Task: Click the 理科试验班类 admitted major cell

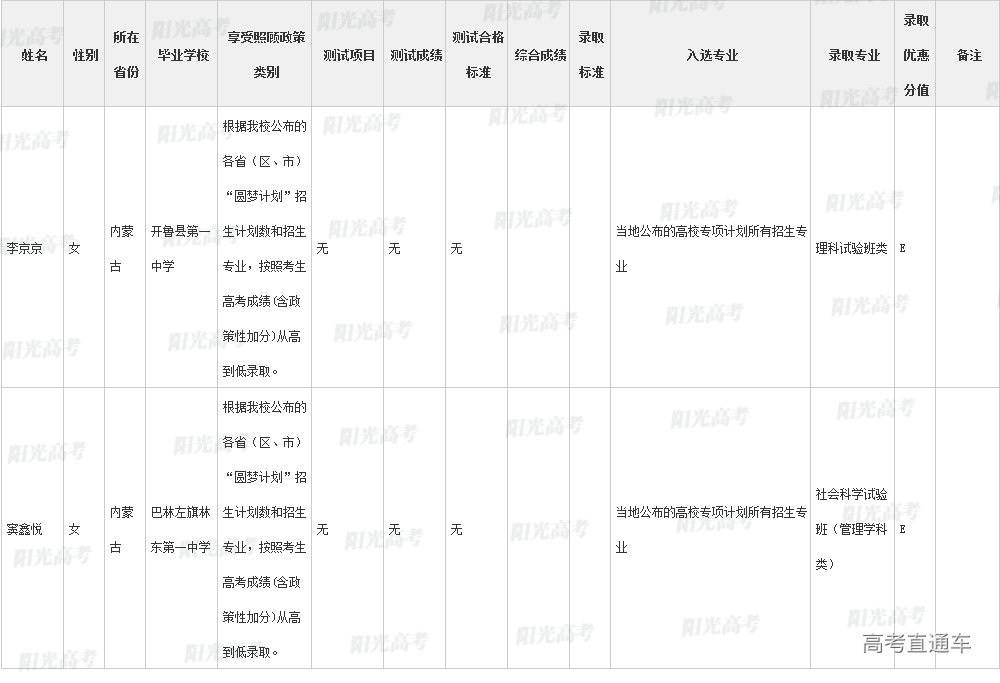Action: point(851,248)
